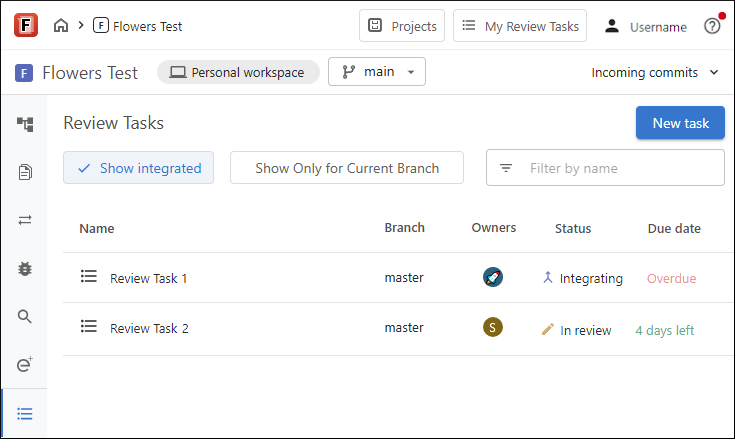Toggle the Personal workspace chip
Viewport: 735px width, 439px height.
238,72
